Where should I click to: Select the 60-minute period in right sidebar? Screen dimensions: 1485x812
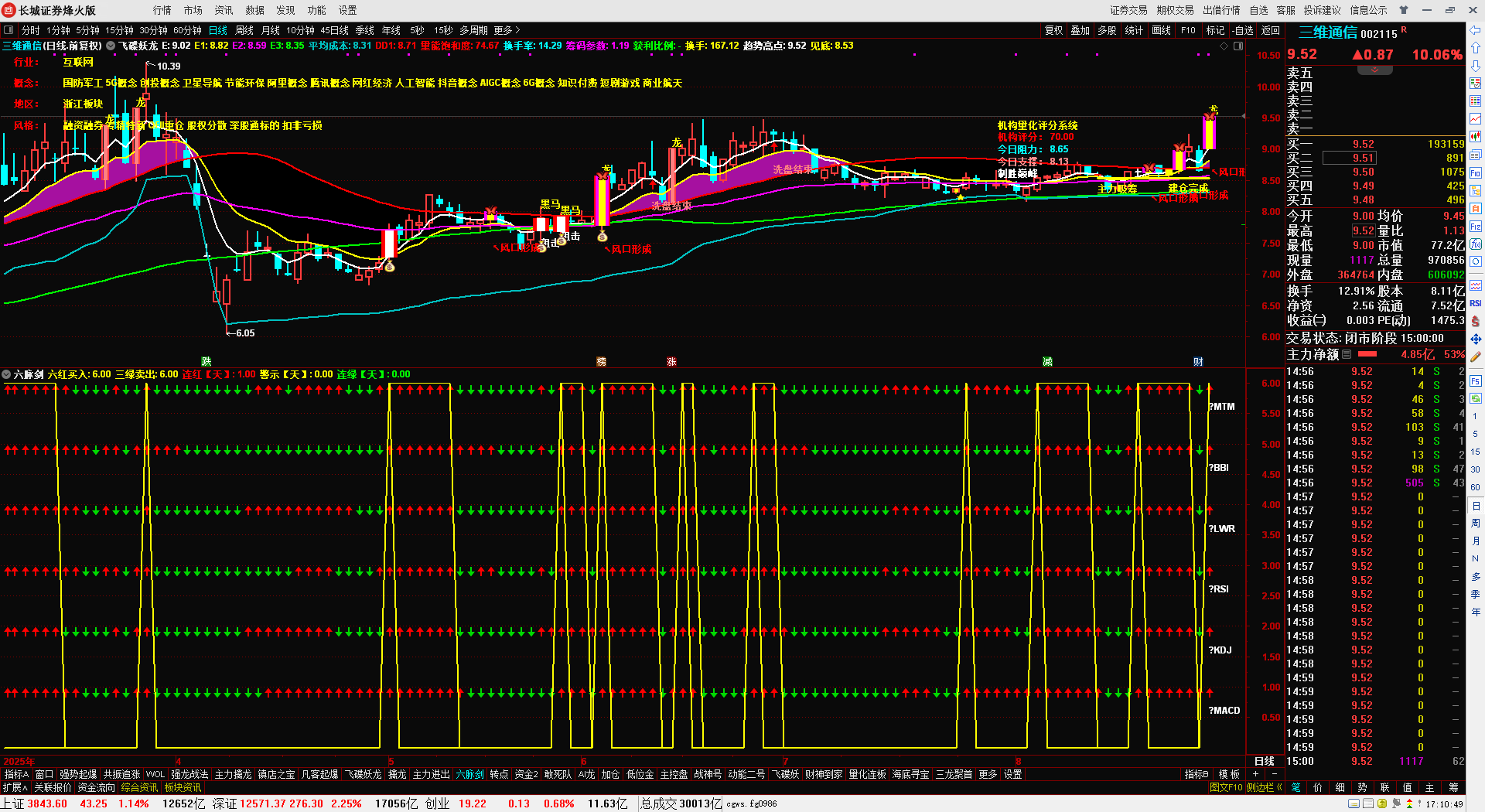pos(1476,487)
